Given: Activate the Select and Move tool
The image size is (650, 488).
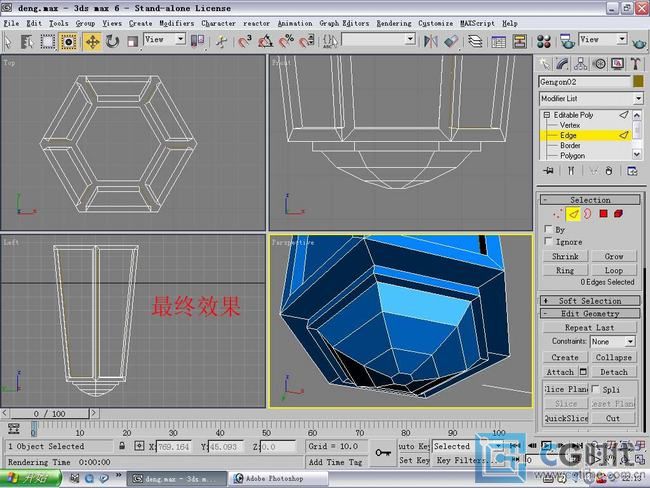Looking at the screenshot, I should [92, 42].
